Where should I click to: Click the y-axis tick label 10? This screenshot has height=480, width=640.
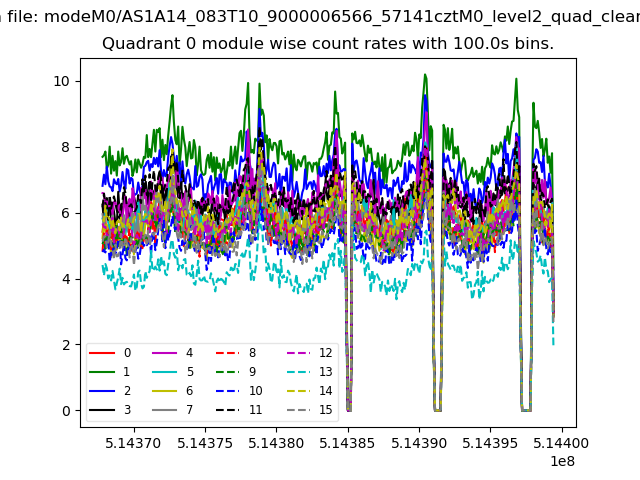tap(61, 81)
